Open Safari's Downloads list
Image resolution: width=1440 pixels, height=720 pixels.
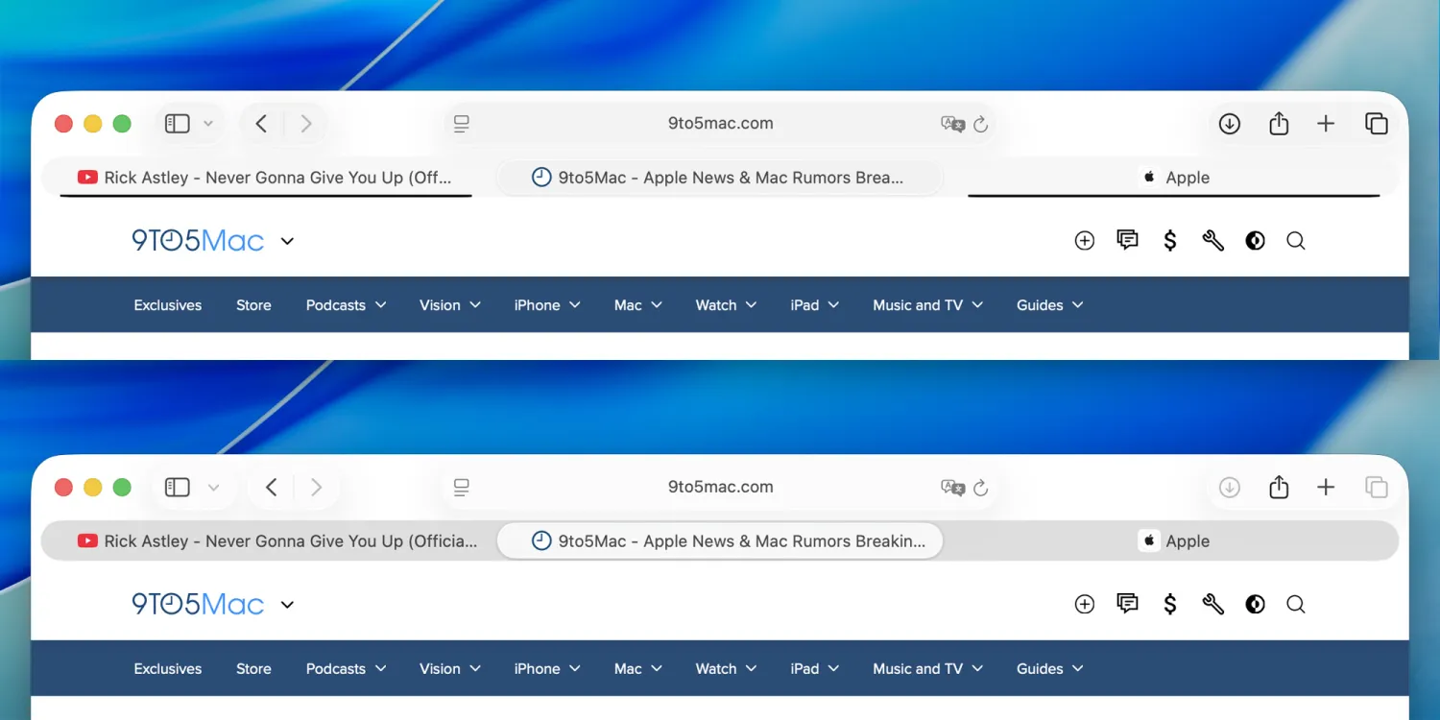coord(1229,123)
